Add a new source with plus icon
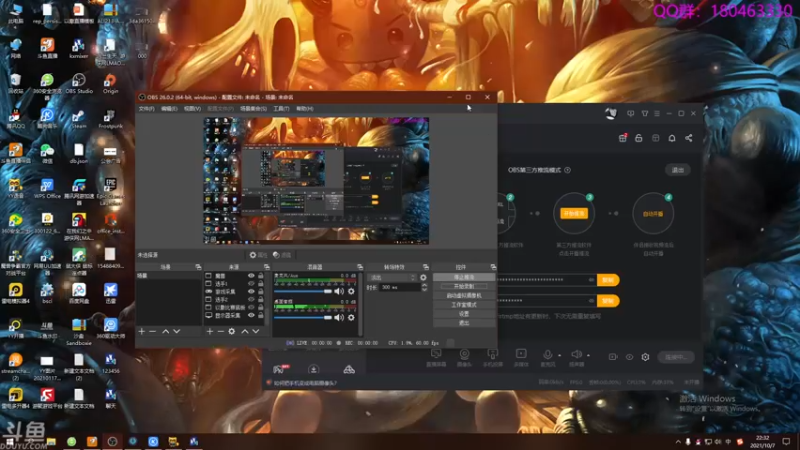The image size is (800, 450). (210, 332)
